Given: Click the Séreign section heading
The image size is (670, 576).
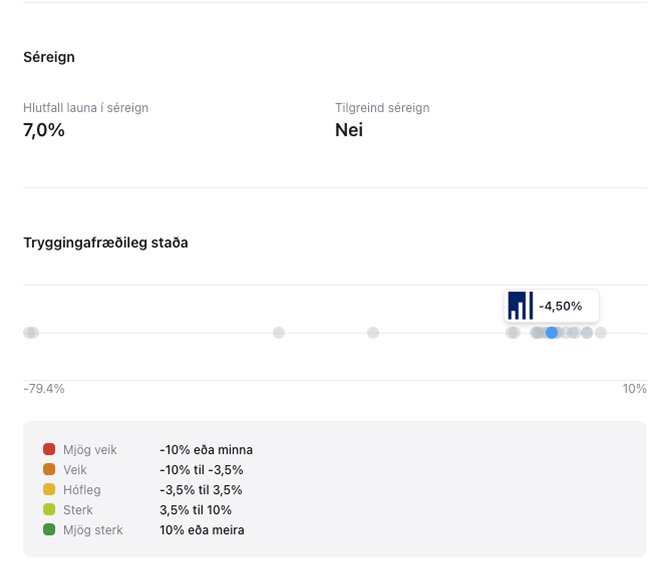Looking at the screenshot, I should pos(49,57).
